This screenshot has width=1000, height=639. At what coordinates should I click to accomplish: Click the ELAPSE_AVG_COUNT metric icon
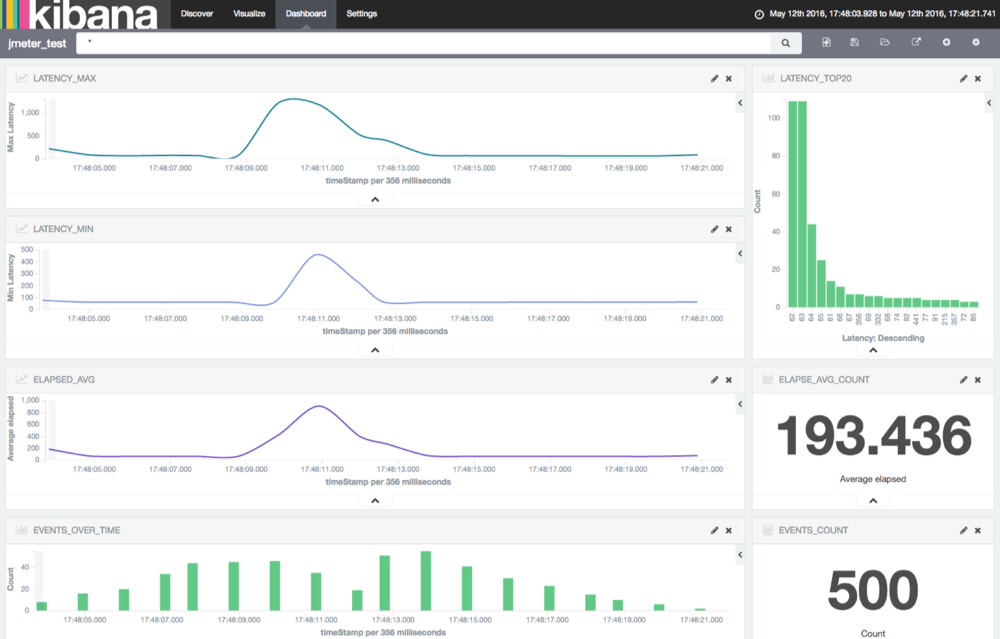pyautogui.click(x=768, y=379)
